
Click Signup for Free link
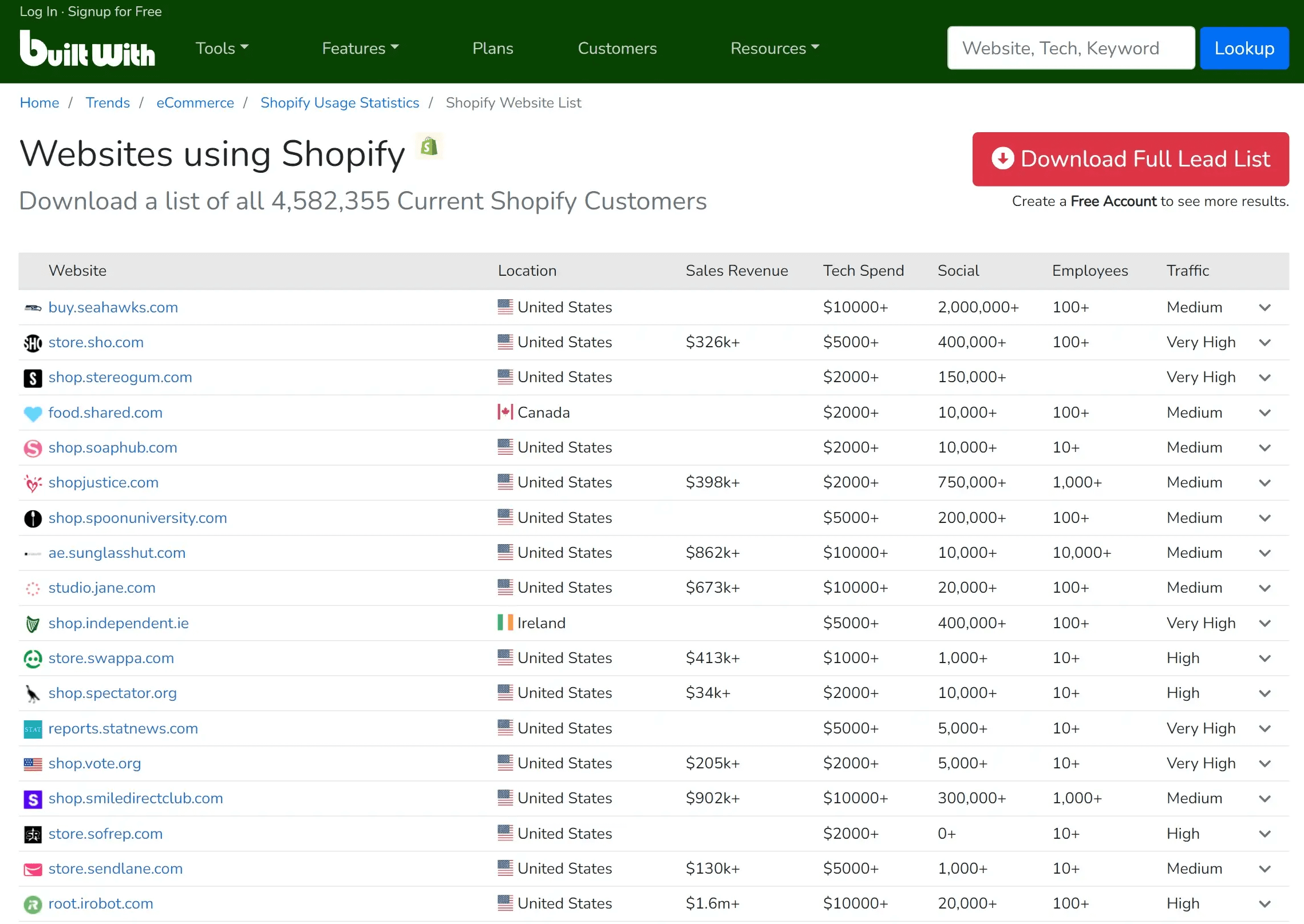[x=114, y=11]
